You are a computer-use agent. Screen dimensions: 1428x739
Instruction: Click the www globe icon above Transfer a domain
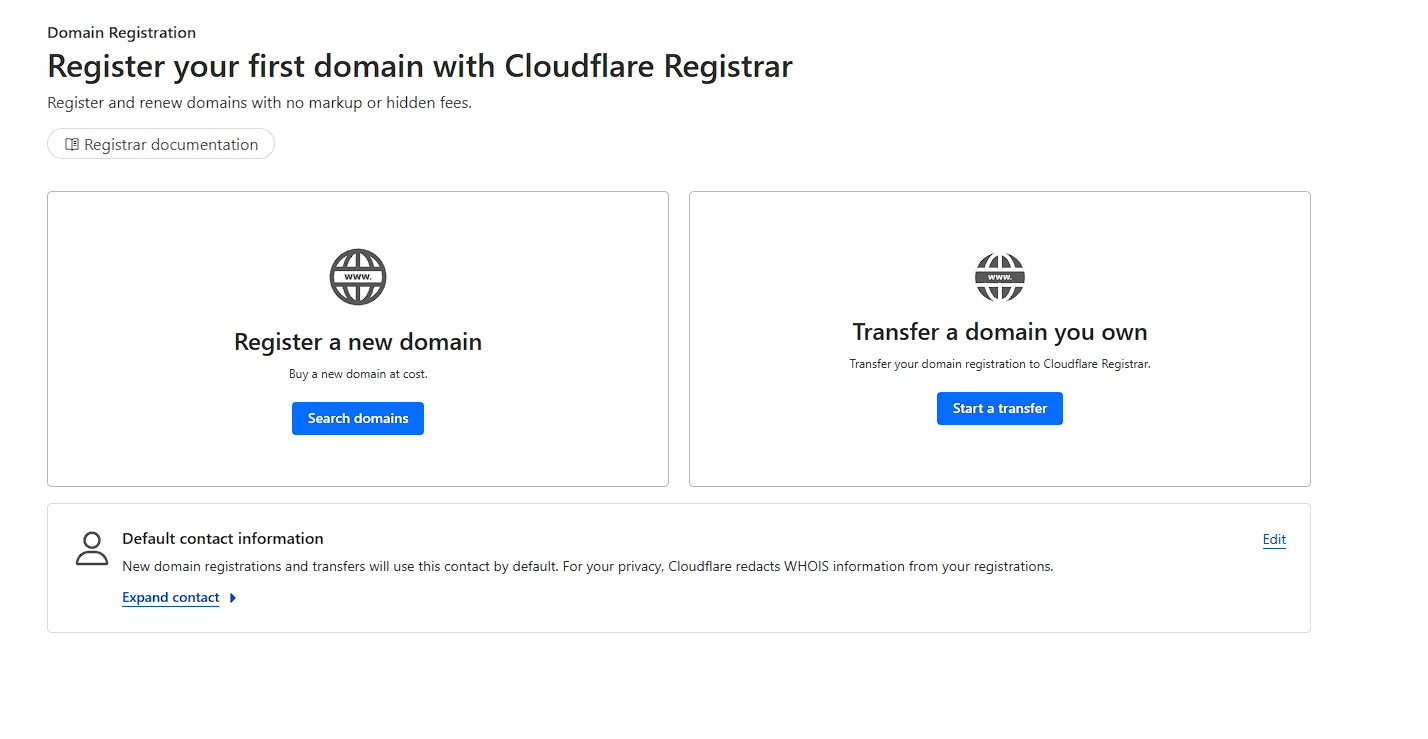(x=1000, y=277)
